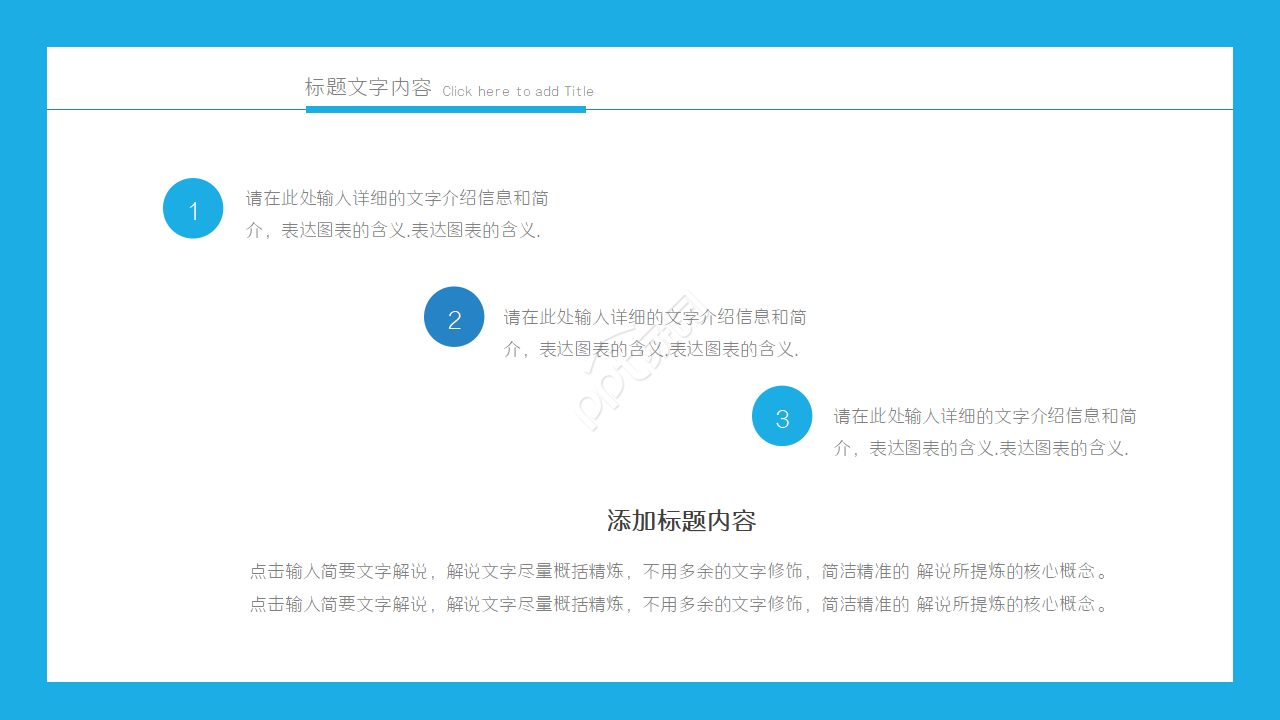The width and height of the screenshot is (1280, 720).
Task: Click the first 点击输入简要文字解说 line
Action: [x=680, y=570]
